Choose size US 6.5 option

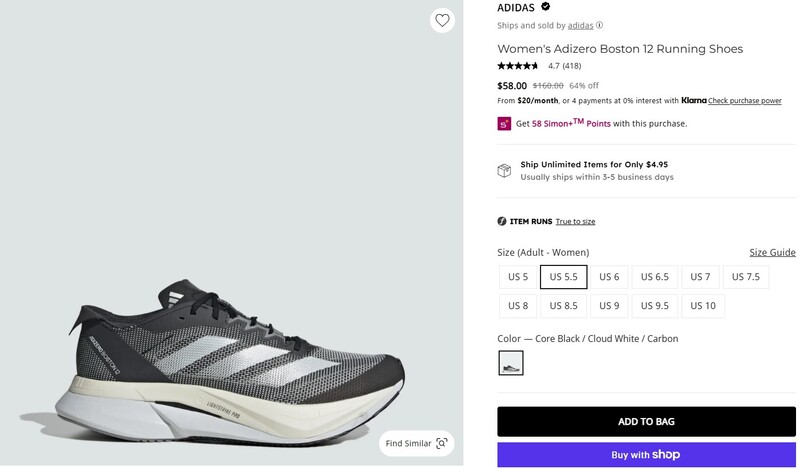coord(655,277)
